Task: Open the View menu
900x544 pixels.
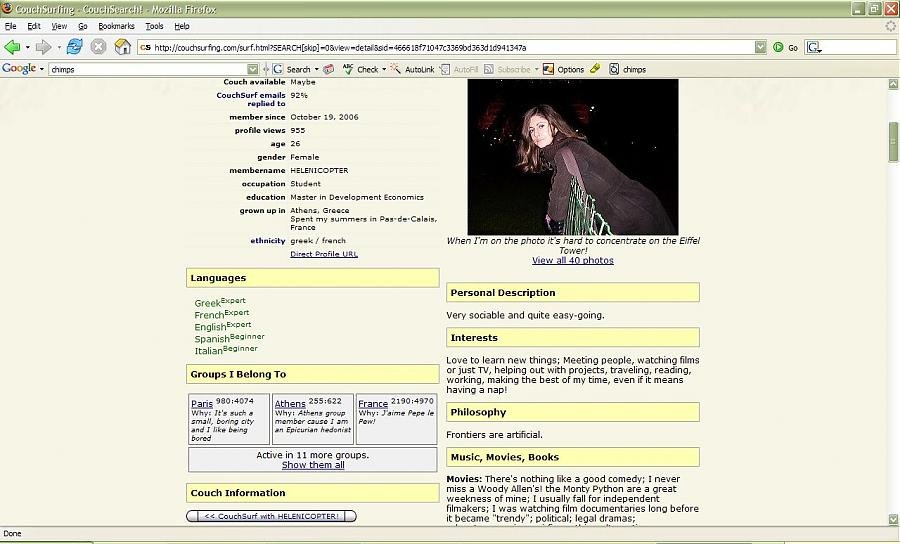Action: click(59, 26)
